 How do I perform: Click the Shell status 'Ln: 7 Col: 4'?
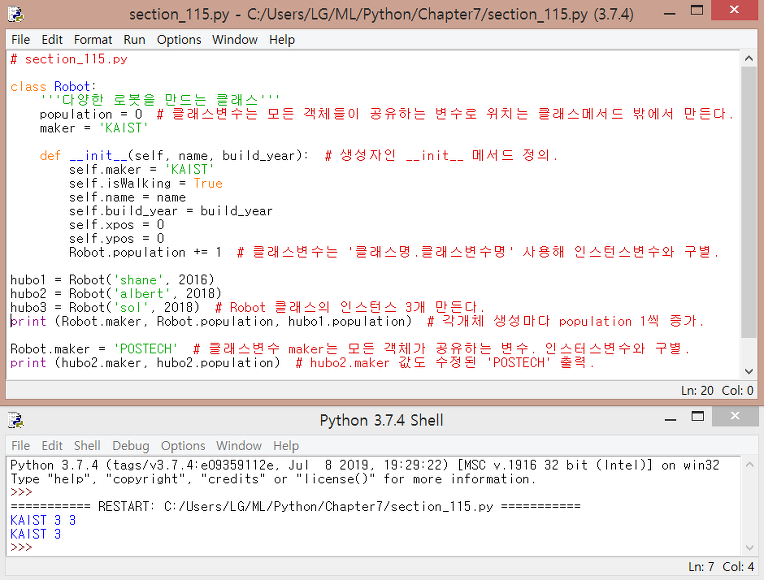coord(721,566)
